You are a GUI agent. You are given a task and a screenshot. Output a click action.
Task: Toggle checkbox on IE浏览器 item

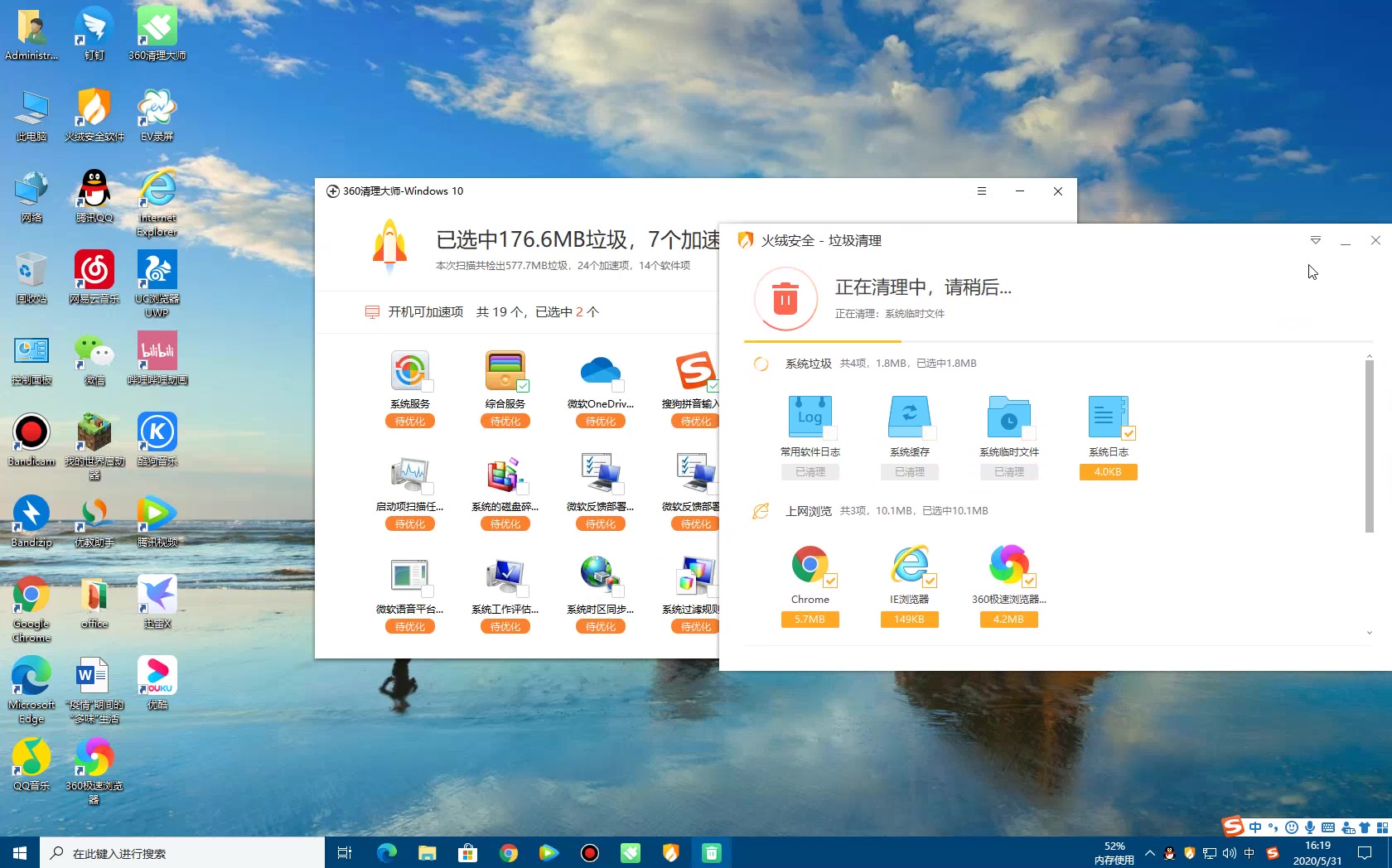930,581
